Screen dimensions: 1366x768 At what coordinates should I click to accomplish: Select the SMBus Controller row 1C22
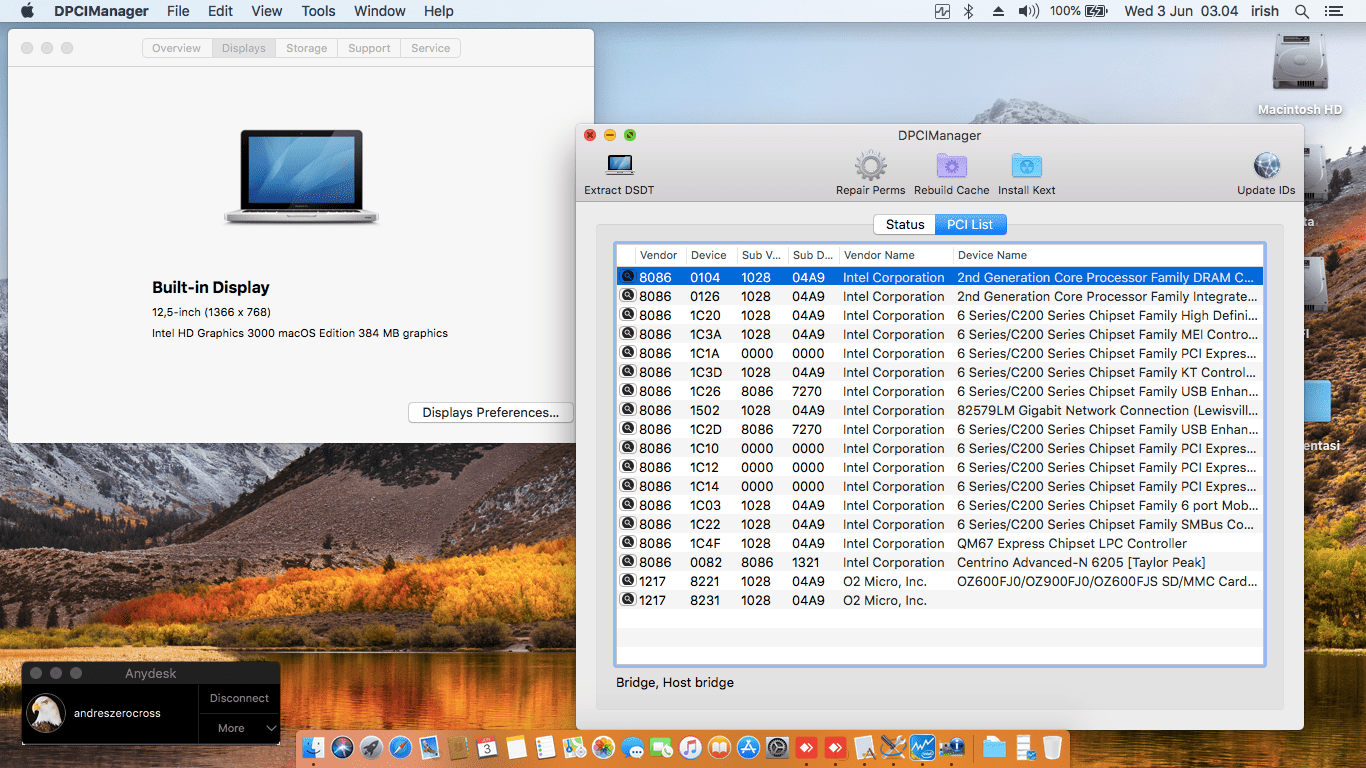click(x=940, y=524)
